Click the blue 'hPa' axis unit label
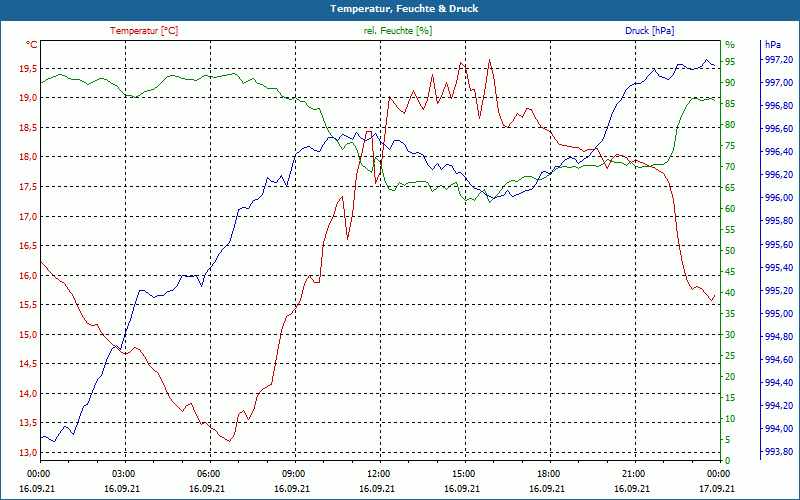The image size is (800, 500). pyautogui.click(x=773, y=45)
